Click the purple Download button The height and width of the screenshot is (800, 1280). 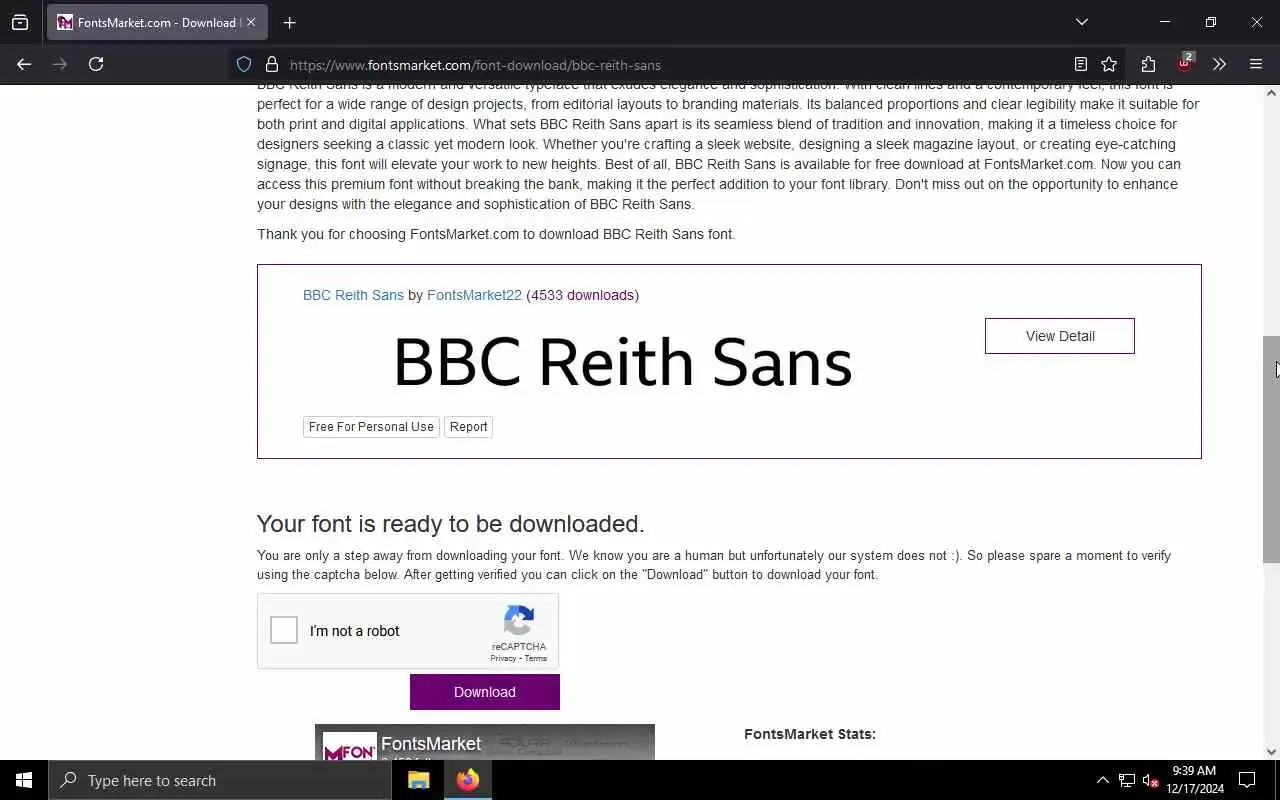coord(485,692)
